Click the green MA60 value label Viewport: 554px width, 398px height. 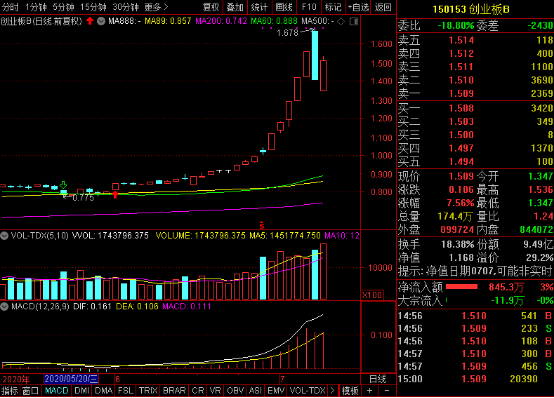point(274,21)
